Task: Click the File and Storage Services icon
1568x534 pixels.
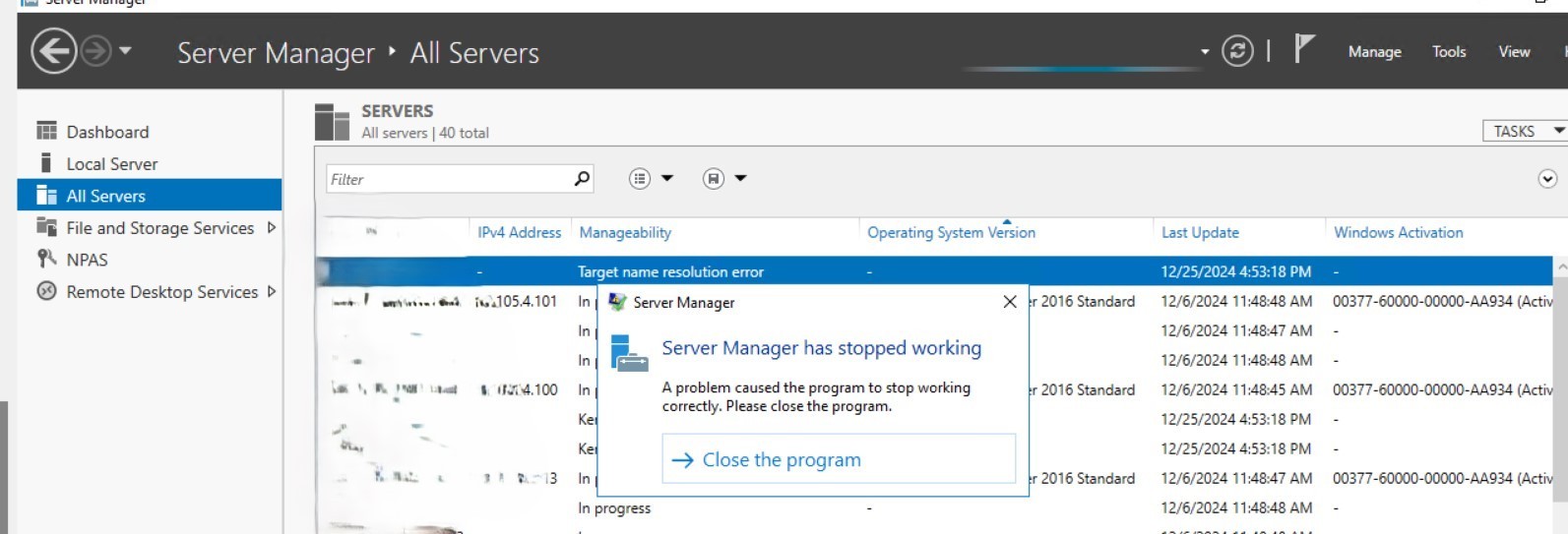Action: click(46, 227)
